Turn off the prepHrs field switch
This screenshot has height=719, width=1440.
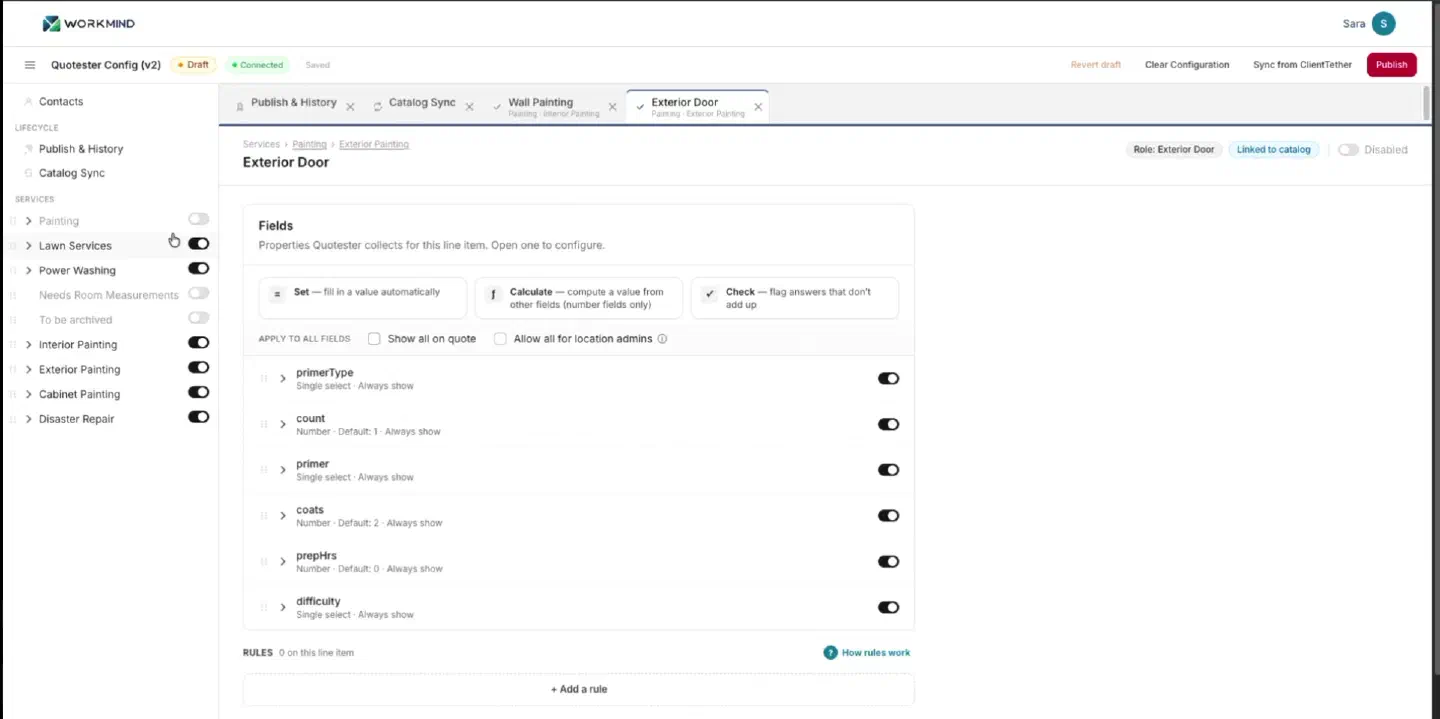pyautogui.click(x=888, y=562)
